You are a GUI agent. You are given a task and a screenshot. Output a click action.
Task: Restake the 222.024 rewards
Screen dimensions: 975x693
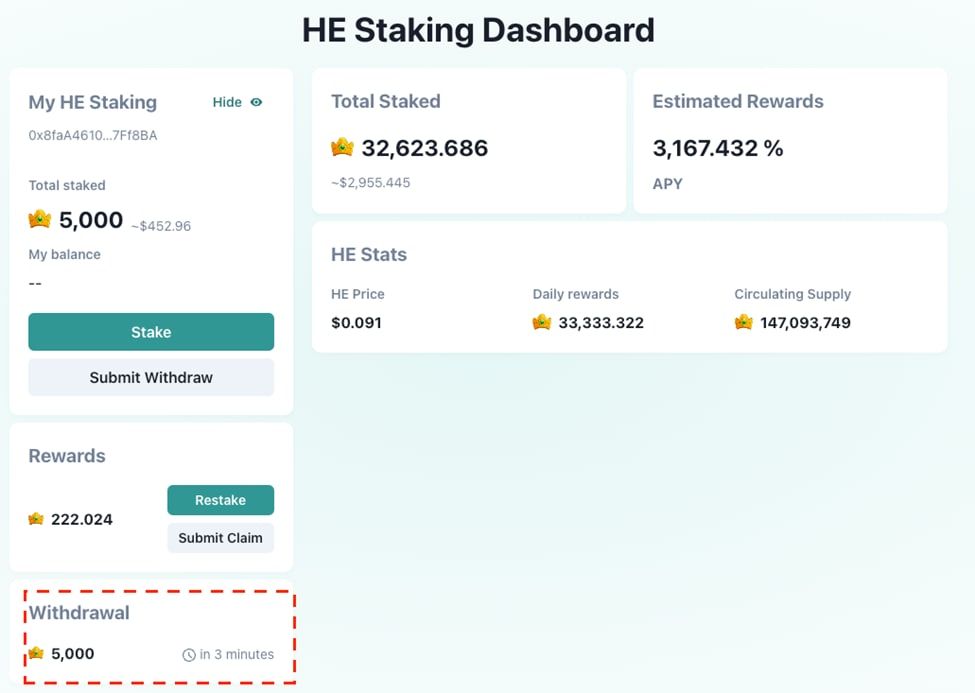coord(220,500)
